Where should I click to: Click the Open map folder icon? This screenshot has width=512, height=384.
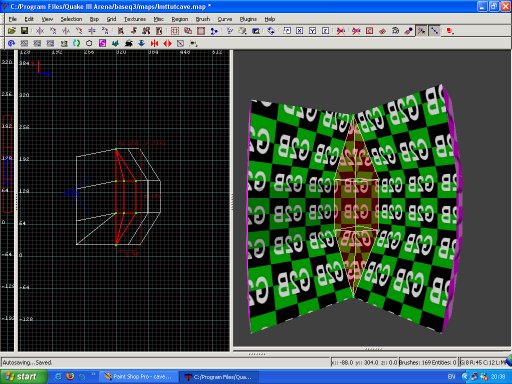[x=11, y=31]
